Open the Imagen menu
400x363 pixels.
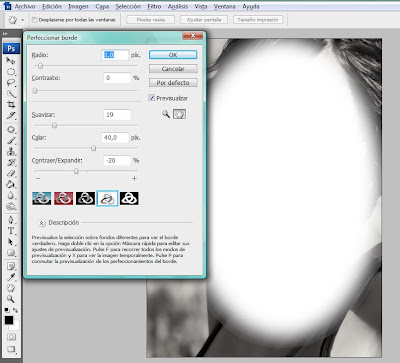[78, 6]
